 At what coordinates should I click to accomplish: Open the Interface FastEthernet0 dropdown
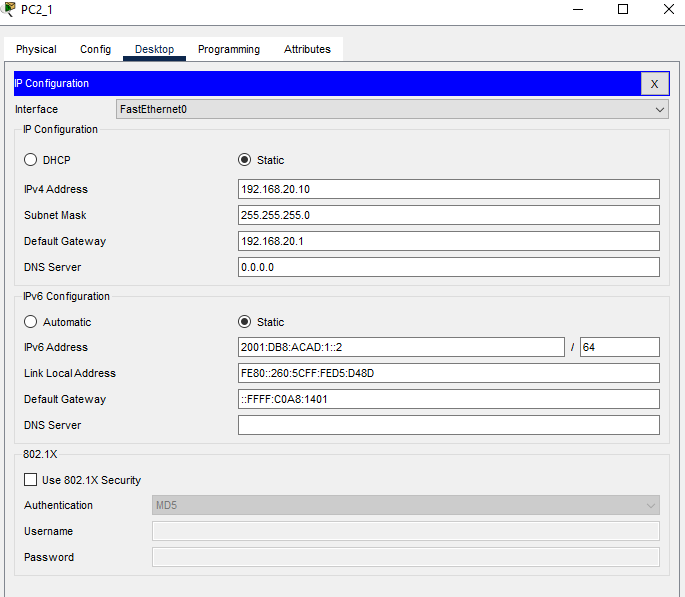pos(392,109)
